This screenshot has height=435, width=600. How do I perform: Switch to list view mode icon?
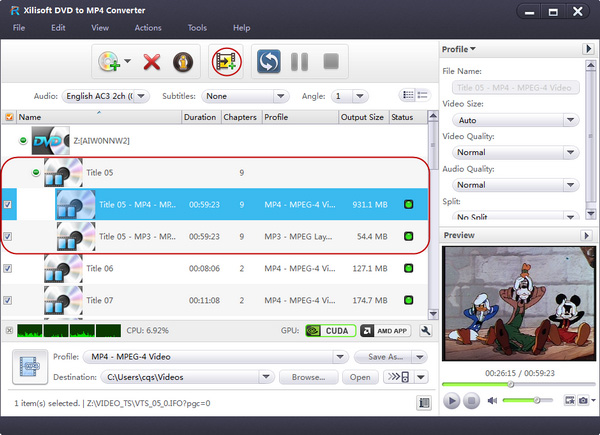pos(422,95)
